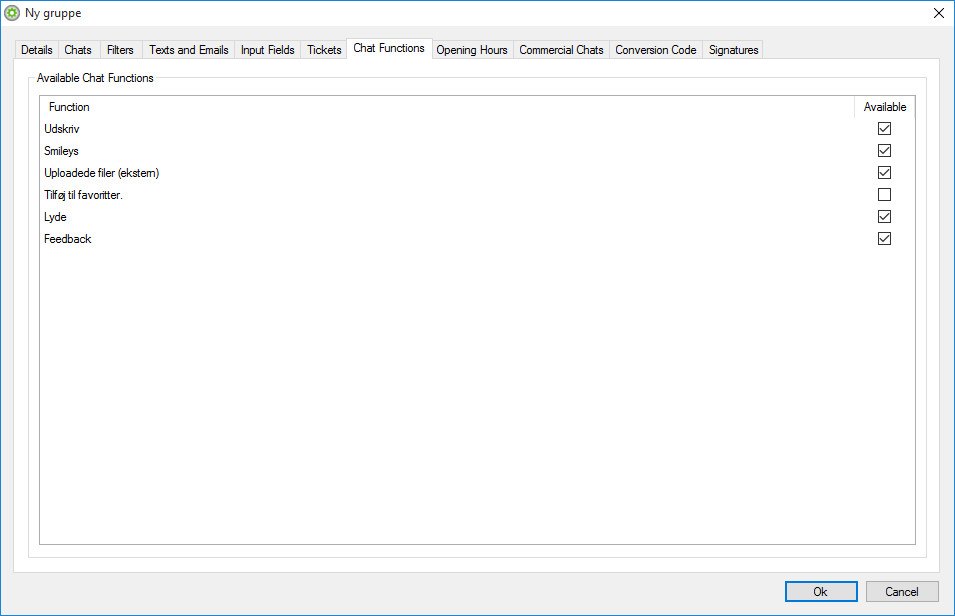Disable Uploadede filer (ekstern) checkbox
This screenshot has width=955, height=616.
(x=884, y=172)
